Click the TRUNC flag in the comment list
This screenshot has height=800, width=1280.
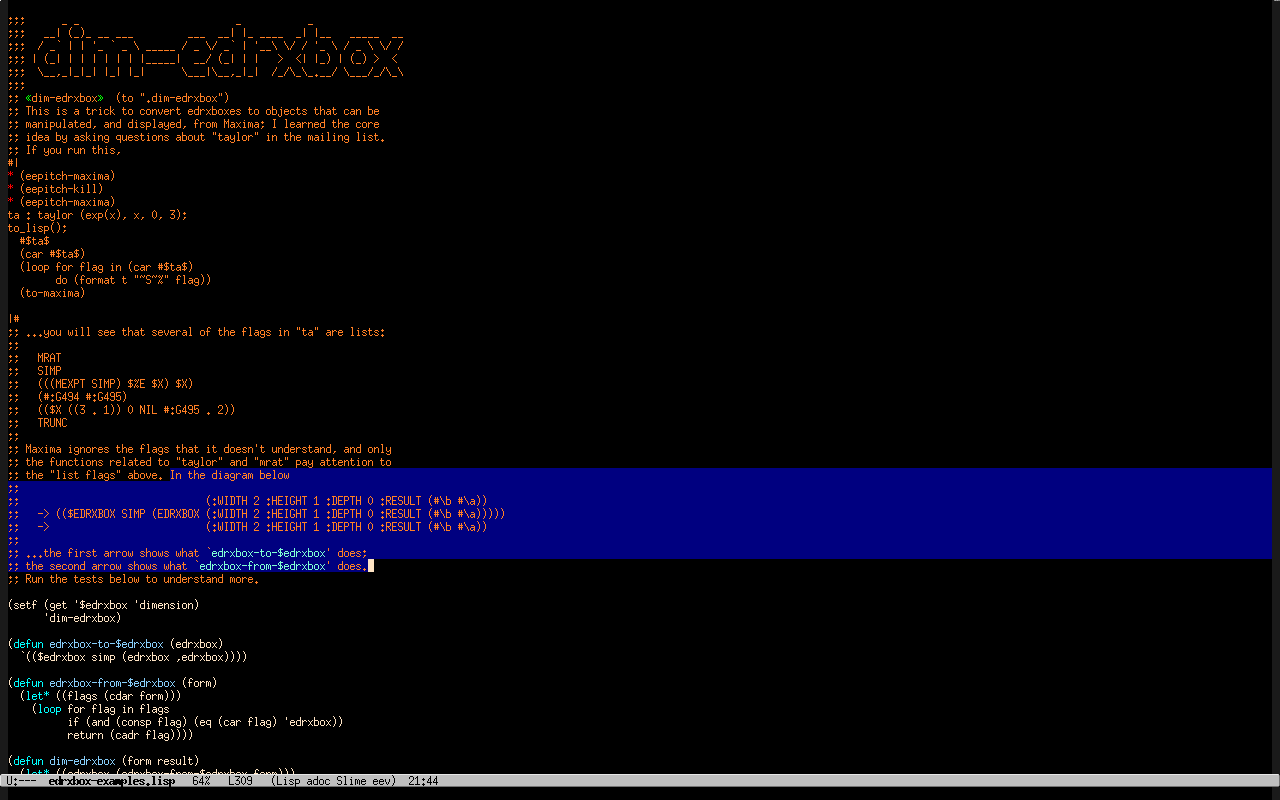click(x=52, y=423)
